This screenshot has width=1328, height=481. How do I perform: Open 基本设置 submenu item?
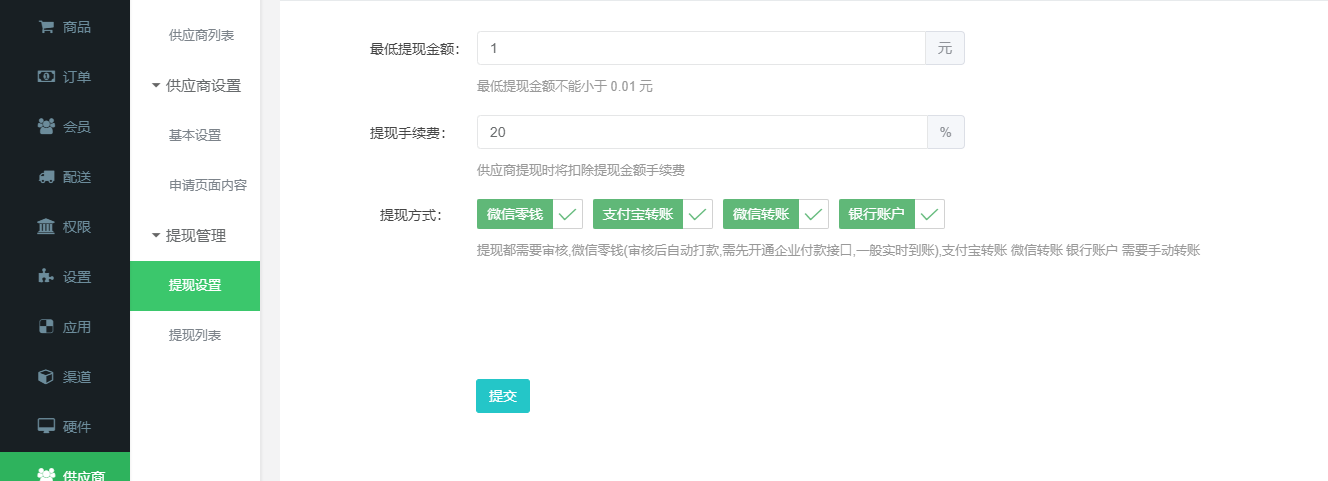pyautogui.click(x=195, y=136)
